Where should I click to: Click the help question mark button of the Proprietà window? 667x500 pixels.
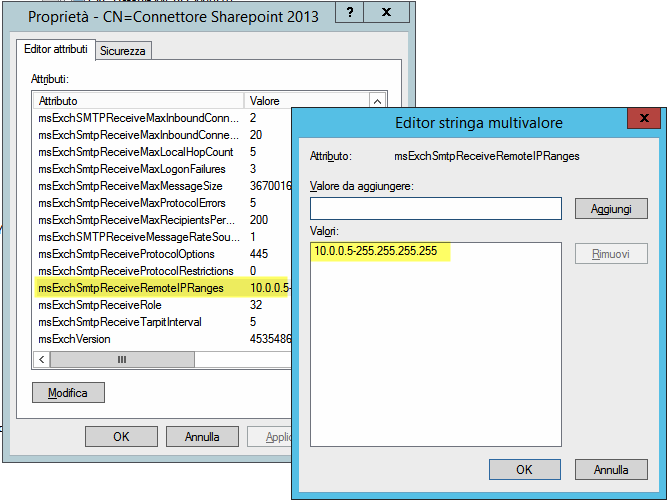350,12
